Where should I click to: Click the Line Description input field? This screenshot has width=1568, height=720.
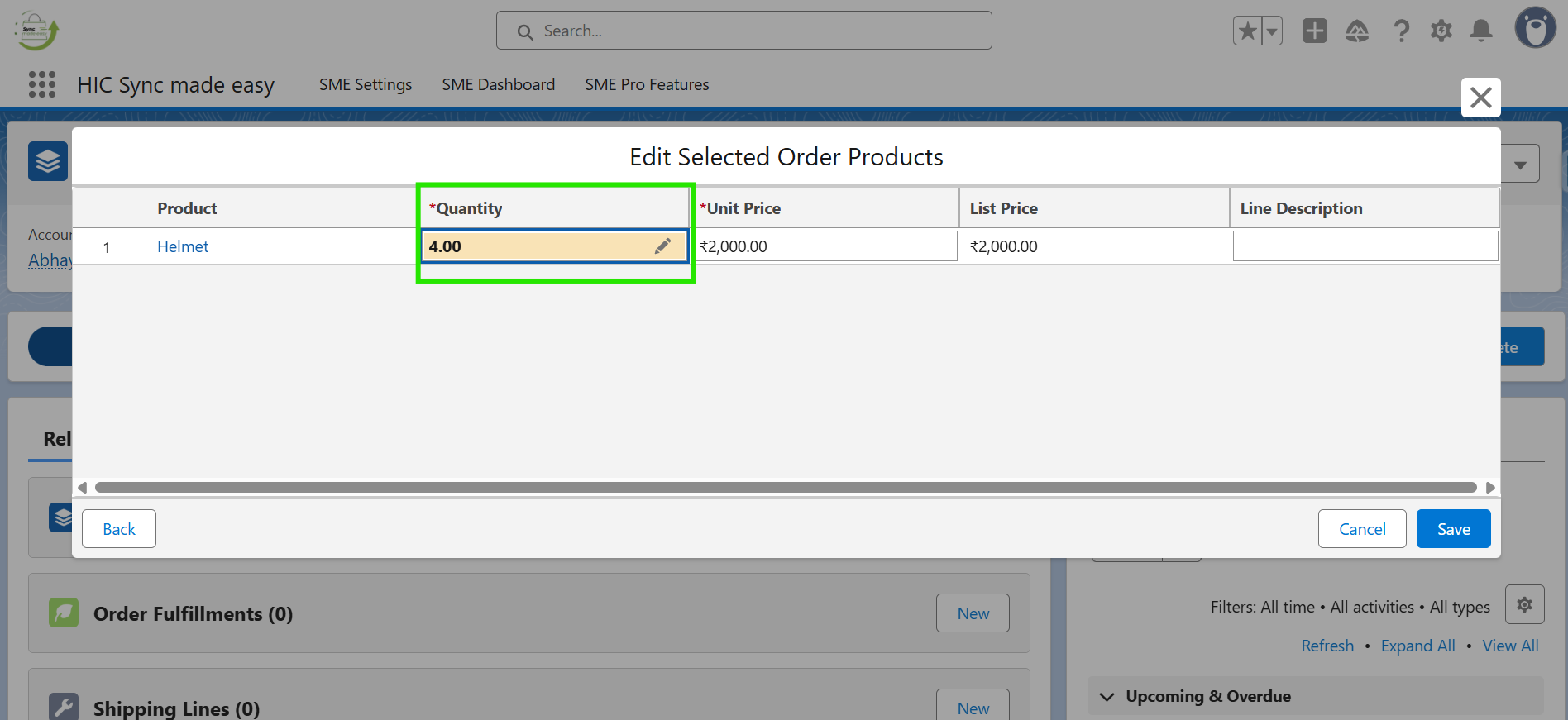[x=1365, y=246]
